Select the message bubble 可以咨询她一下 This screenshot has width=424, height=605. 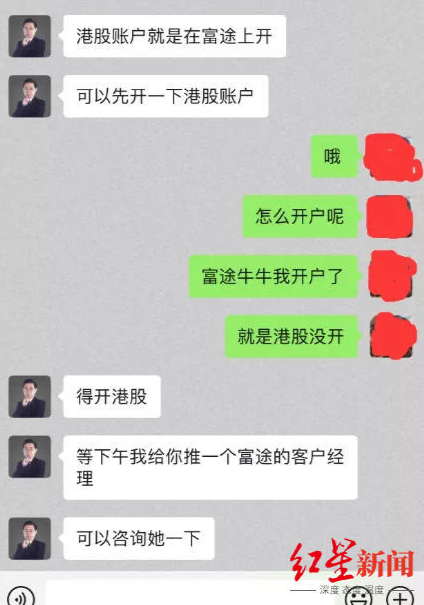tap(139, 539)
